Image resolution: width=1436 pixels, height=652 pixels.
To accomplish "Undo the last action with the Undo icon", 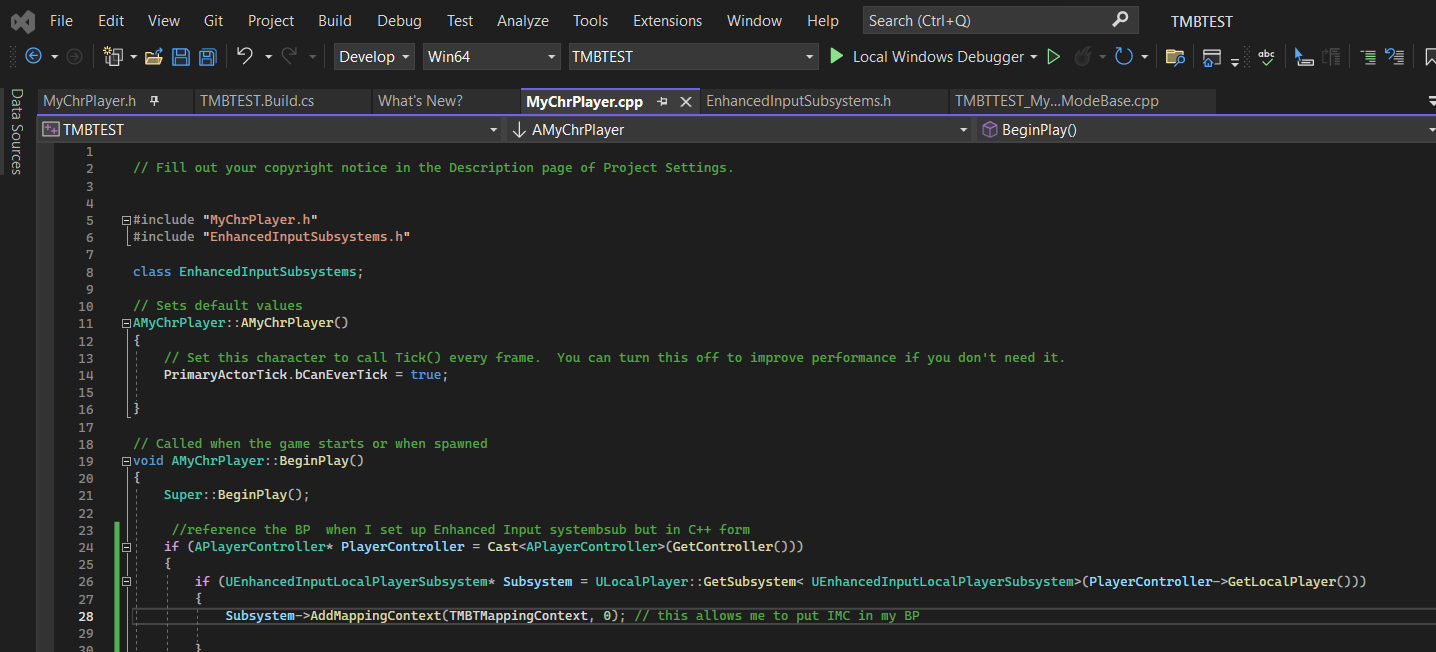I will (245, 57).
